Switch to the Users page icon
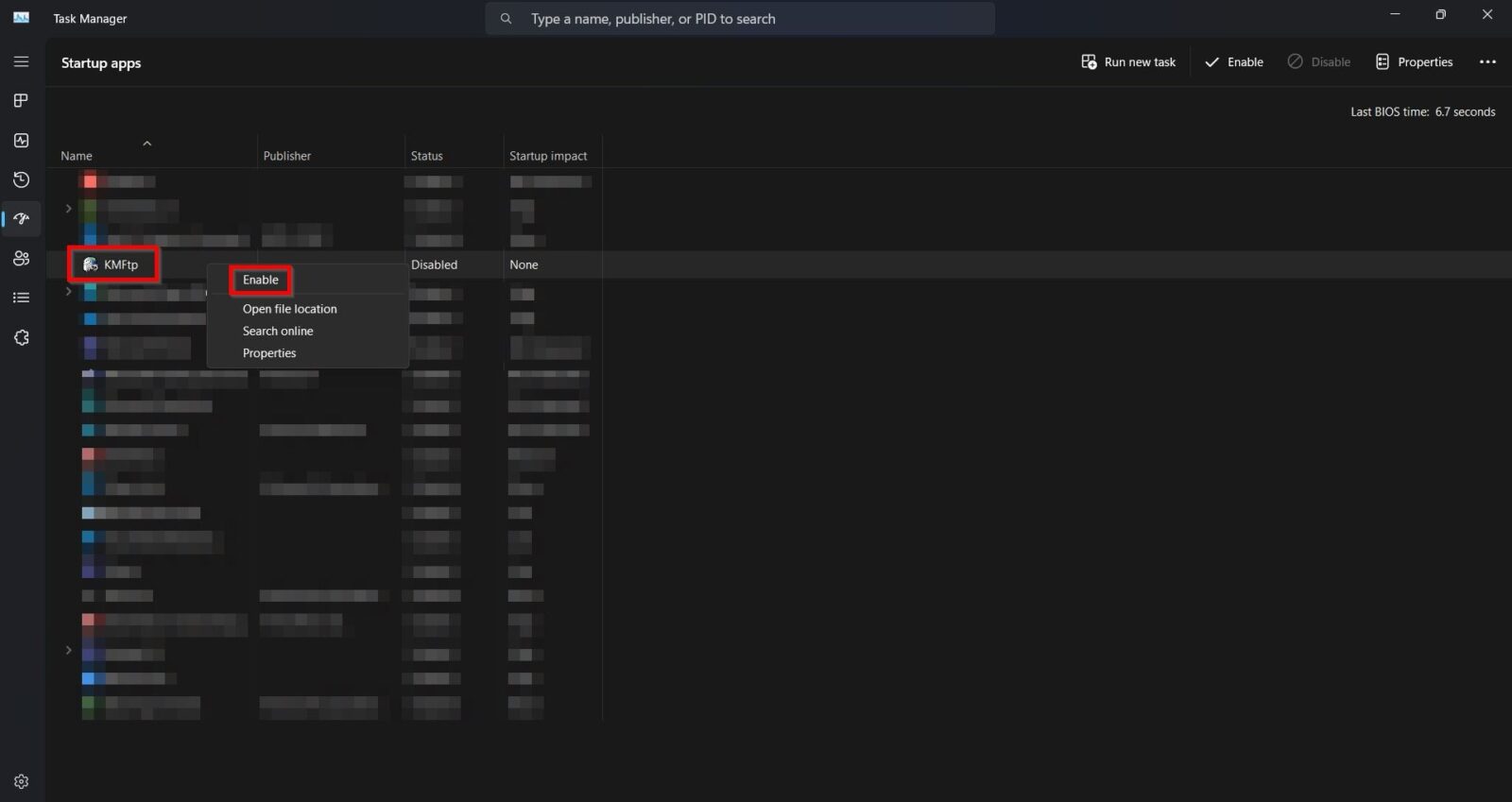 pos(21,259)
